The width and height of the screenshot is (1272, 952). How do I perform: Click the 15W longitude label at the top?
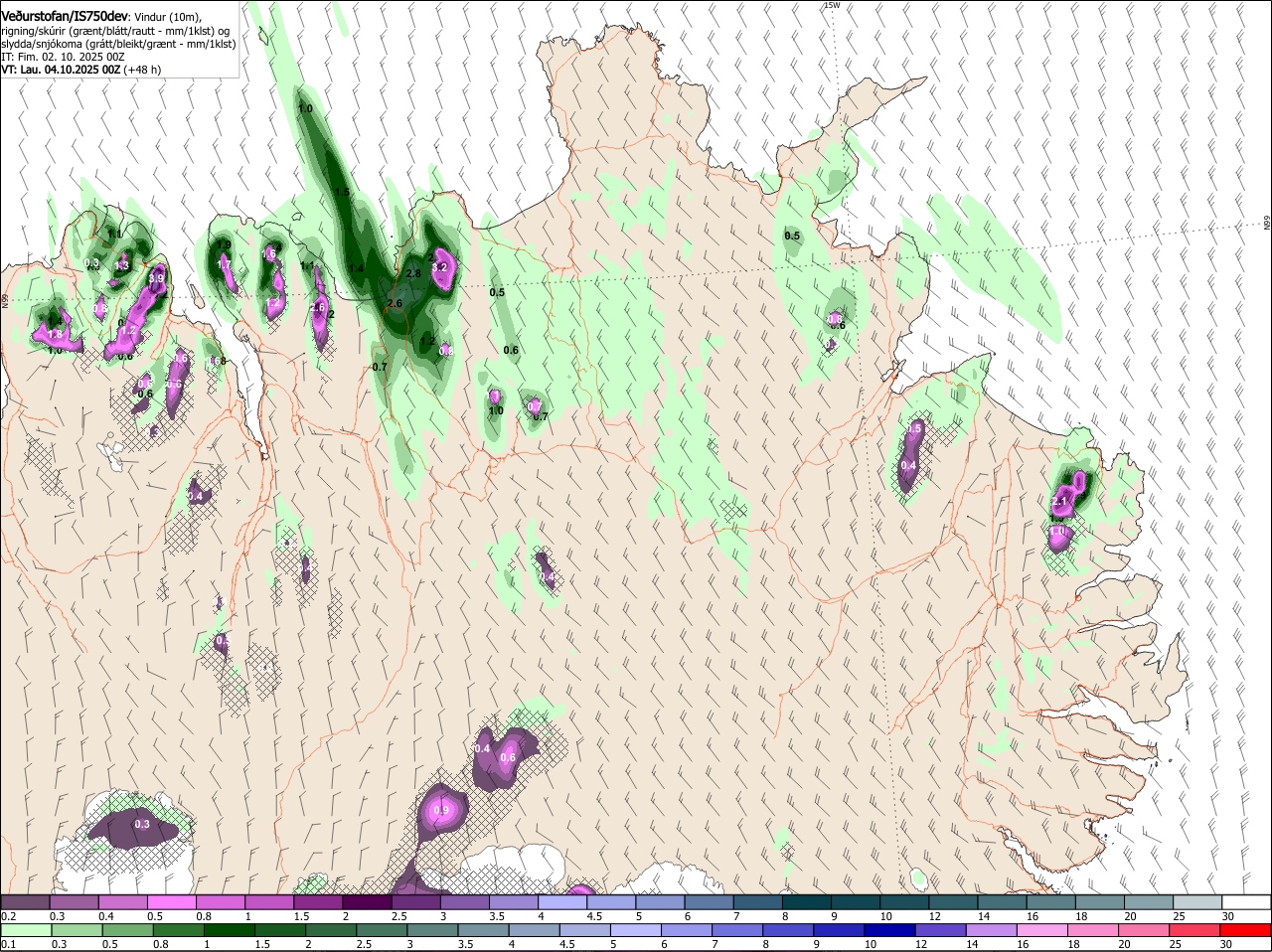coord(832,5)
